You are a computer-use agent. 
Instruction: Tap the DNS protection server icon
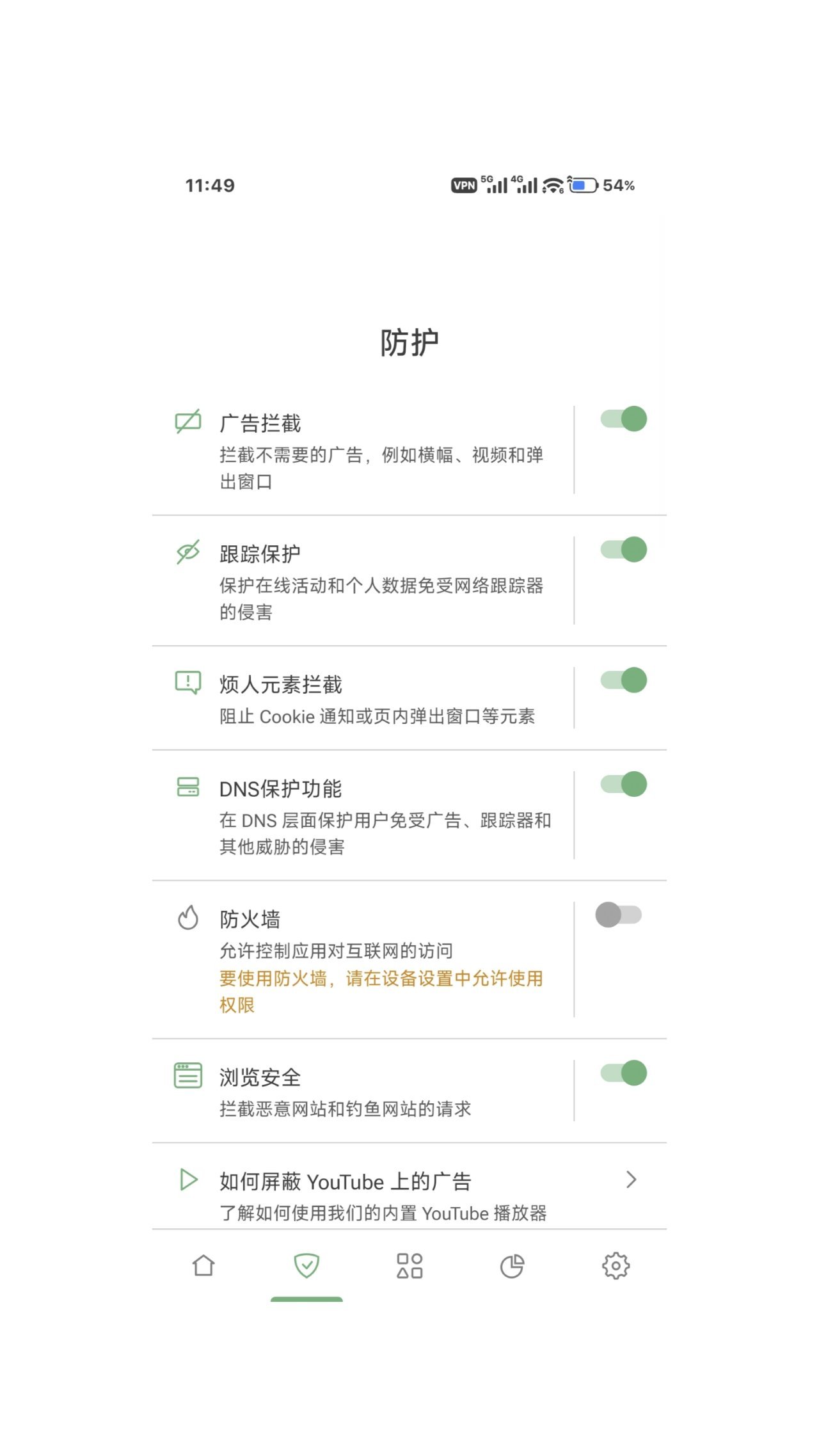[x=188, y=787]
